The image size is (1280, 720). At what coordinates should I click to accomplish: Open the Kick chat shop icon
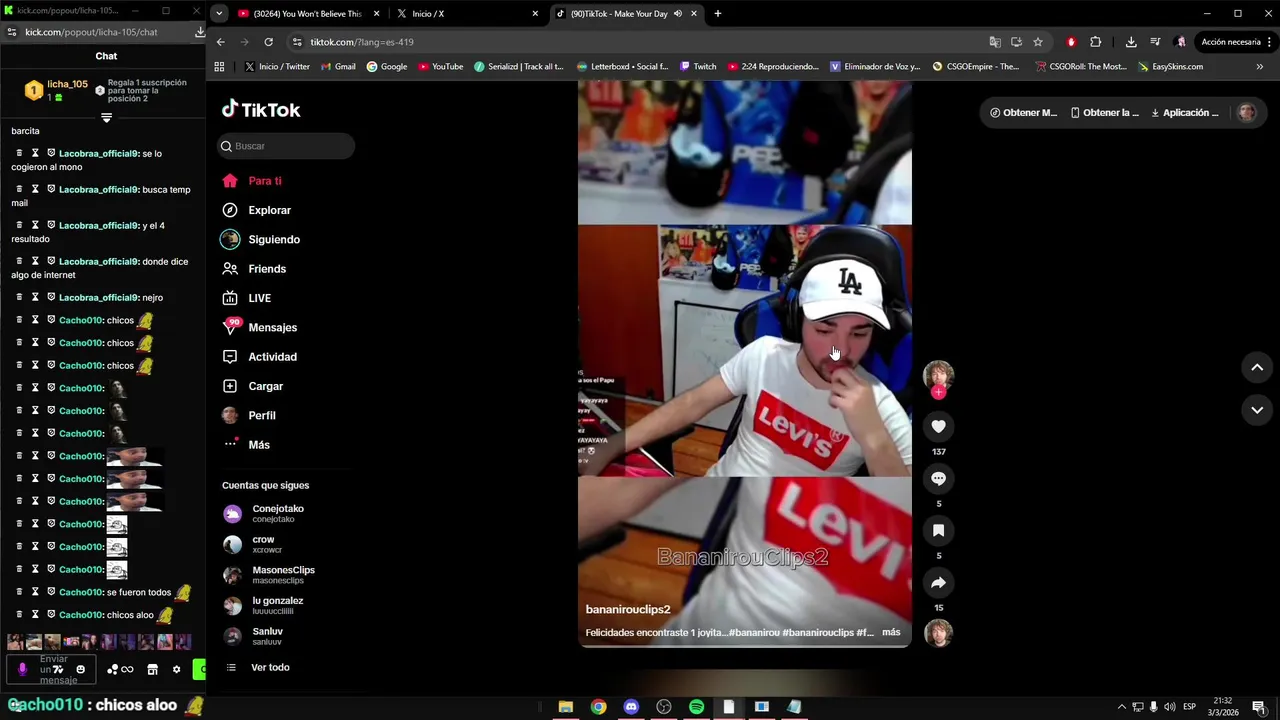pos(152,669)
